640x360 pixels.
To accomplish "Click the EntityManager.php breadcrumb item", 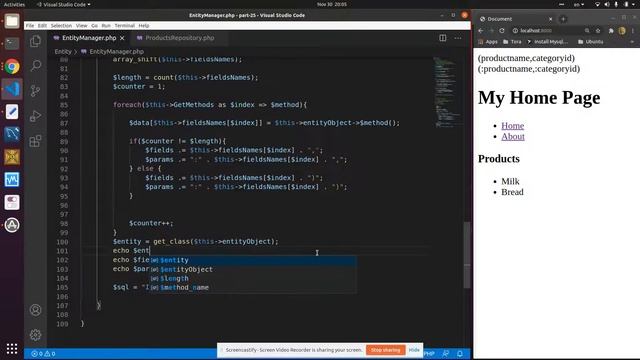I will 113,51.
